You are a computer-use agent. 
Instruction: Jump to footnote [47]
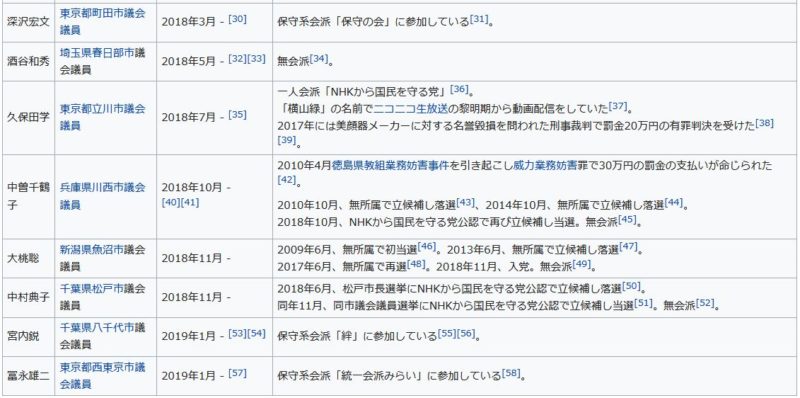pyautogui.click(x=628, y=247)
